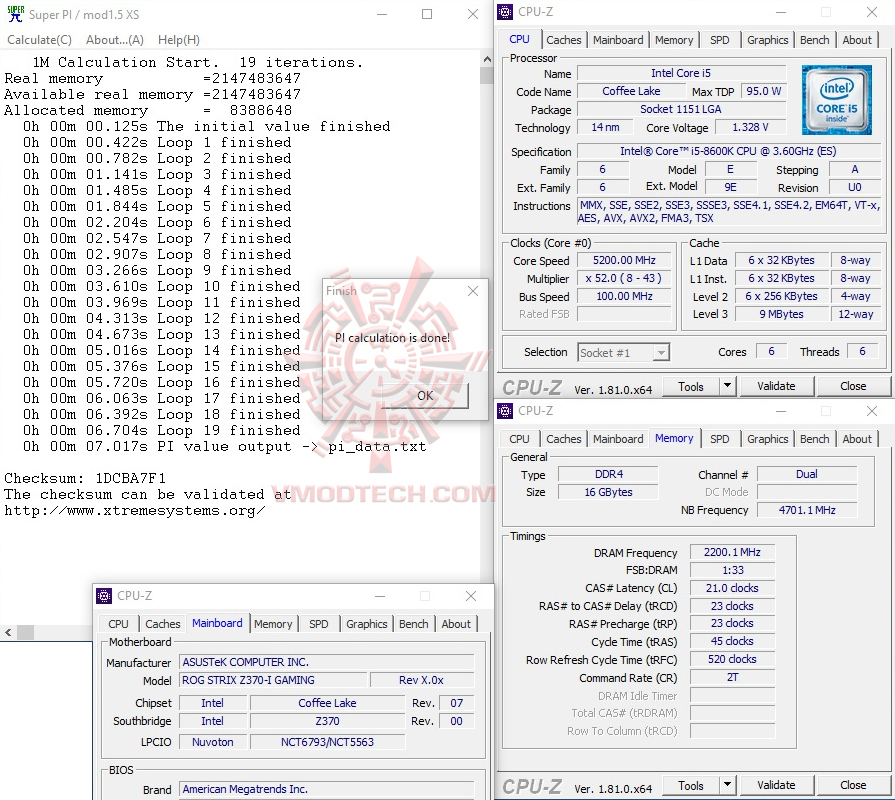895x800 pixels.
Task: Open About...(A) menu in Super PI
Action: pyautogui.click(x=115, y=40)
